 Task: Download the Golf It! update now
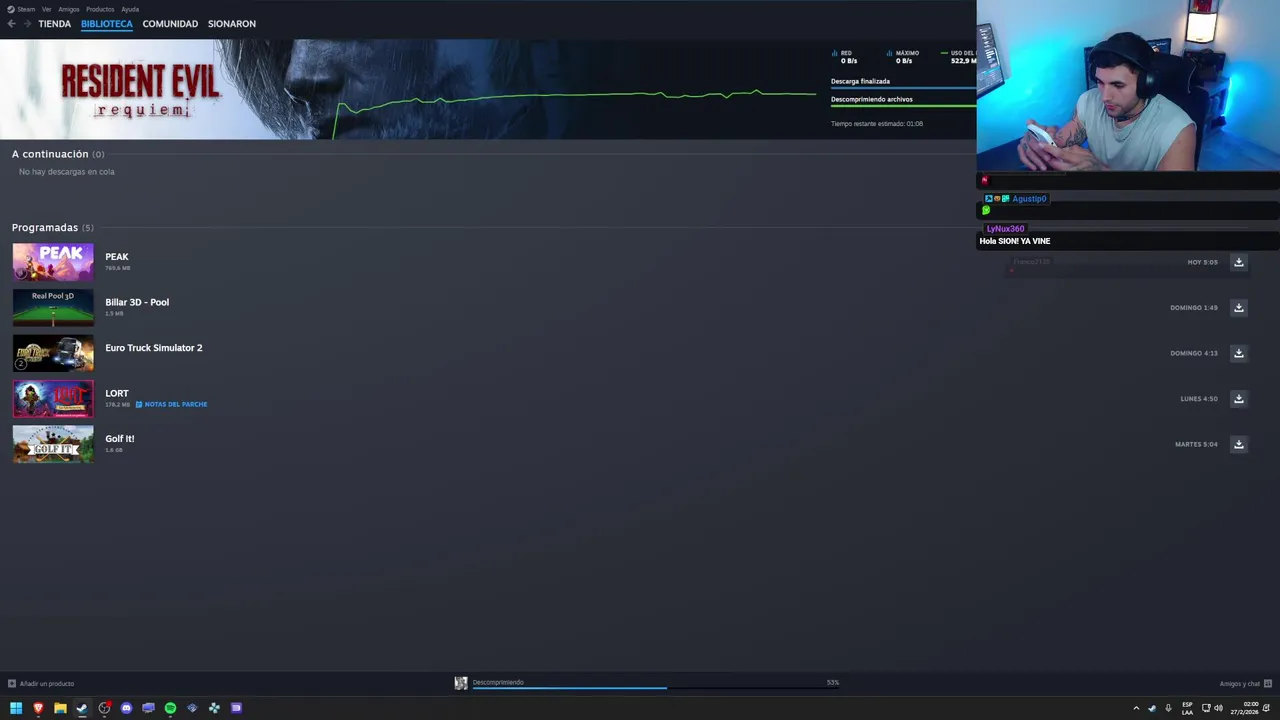(1238, 444)
